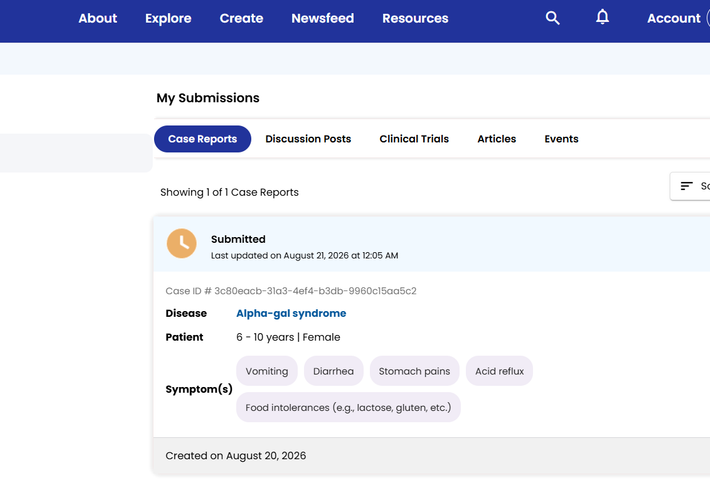Click the Case ID number text

[291, 291]
